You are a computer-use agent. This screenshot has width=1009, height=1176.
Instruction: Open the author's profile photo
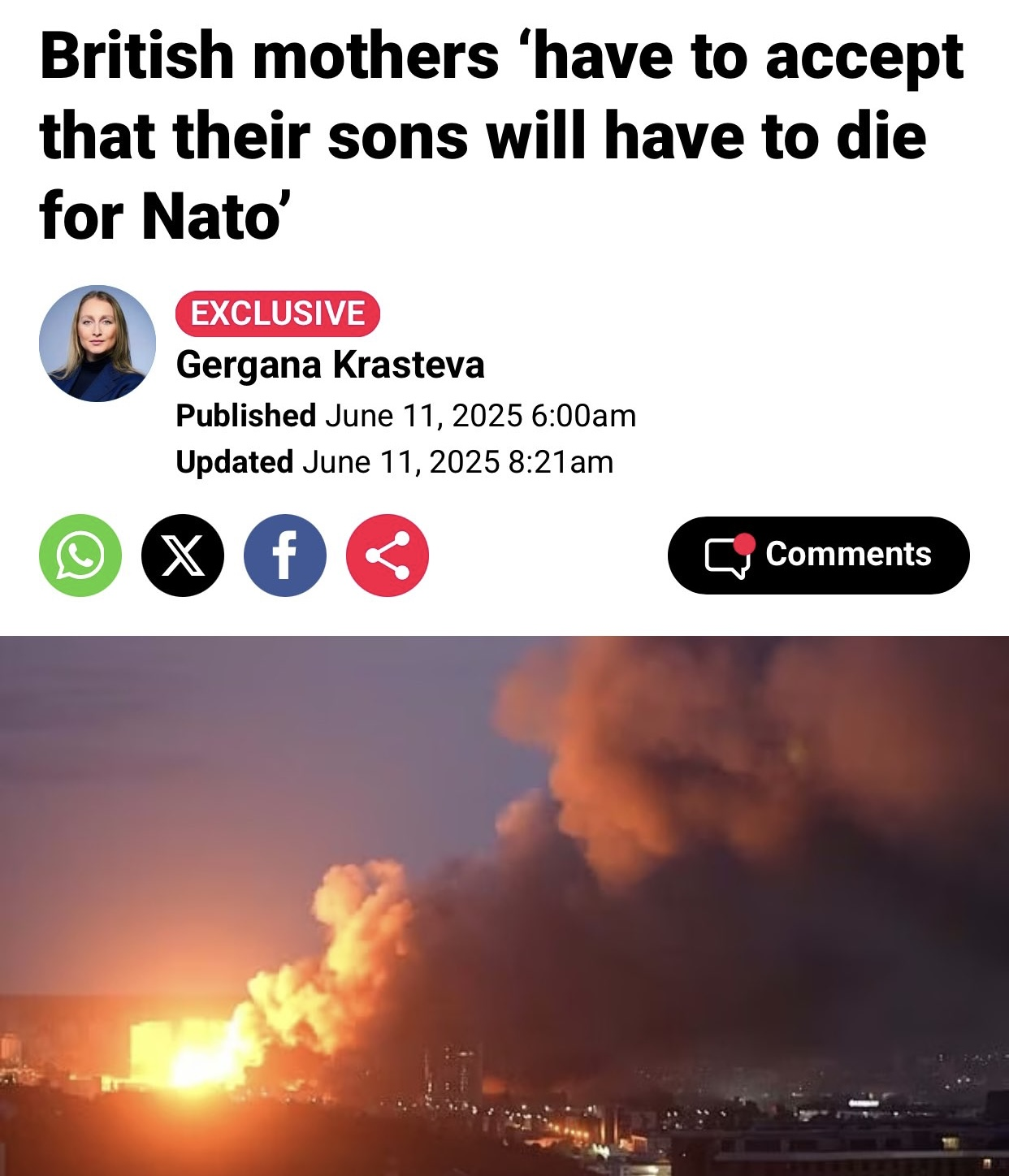tap(97, 343)
